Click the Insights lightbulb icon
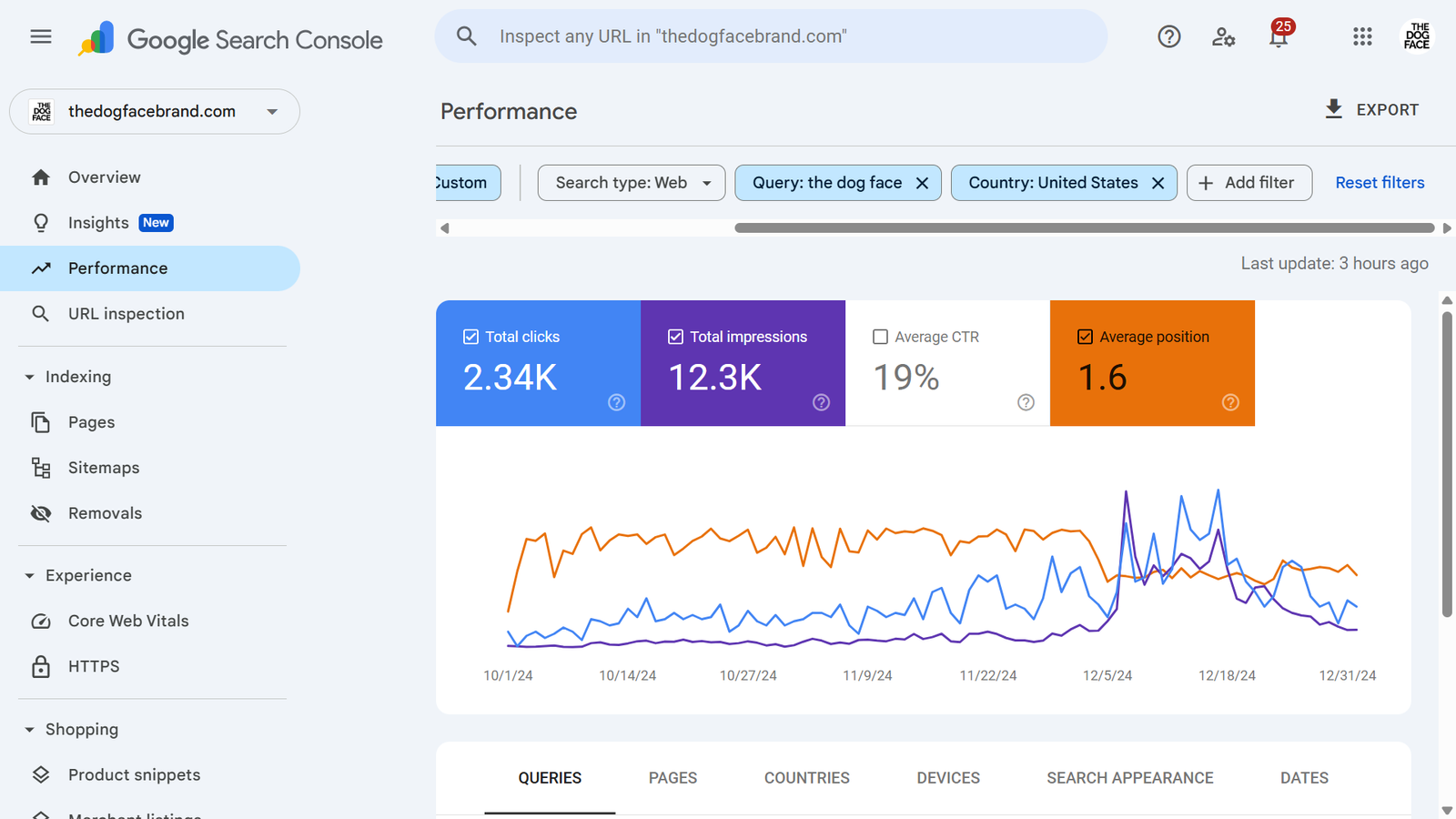Image resolution: width=1456 pixels, height=819 pixels. click(41, 223)
